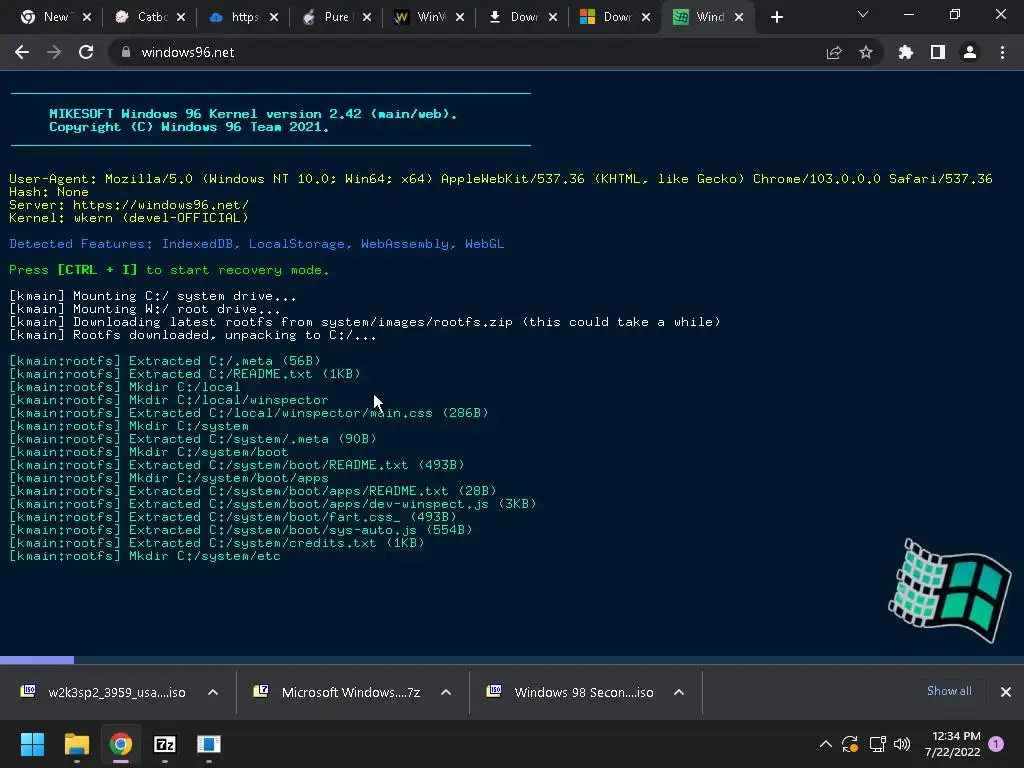
Task: Bookmark this page with the star icon
Action: point(866,52)
